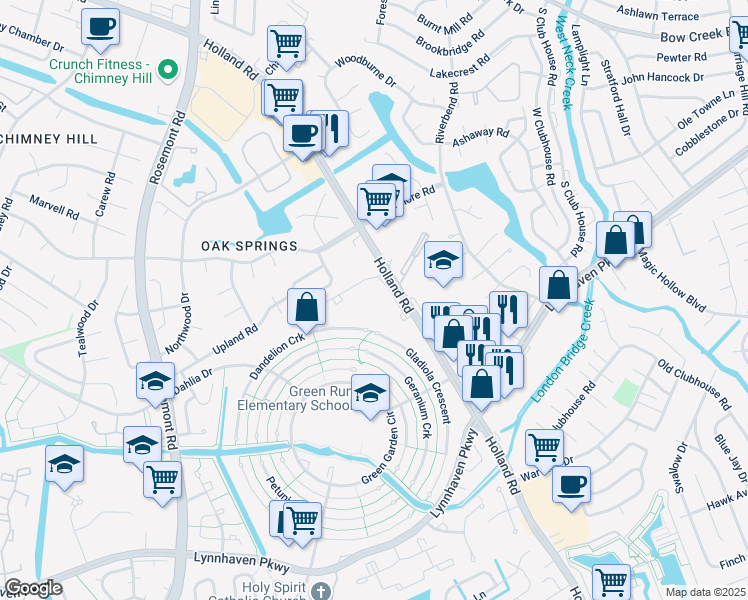
Task: Click the Green Run Elementary School label
Action: [295, 398]
